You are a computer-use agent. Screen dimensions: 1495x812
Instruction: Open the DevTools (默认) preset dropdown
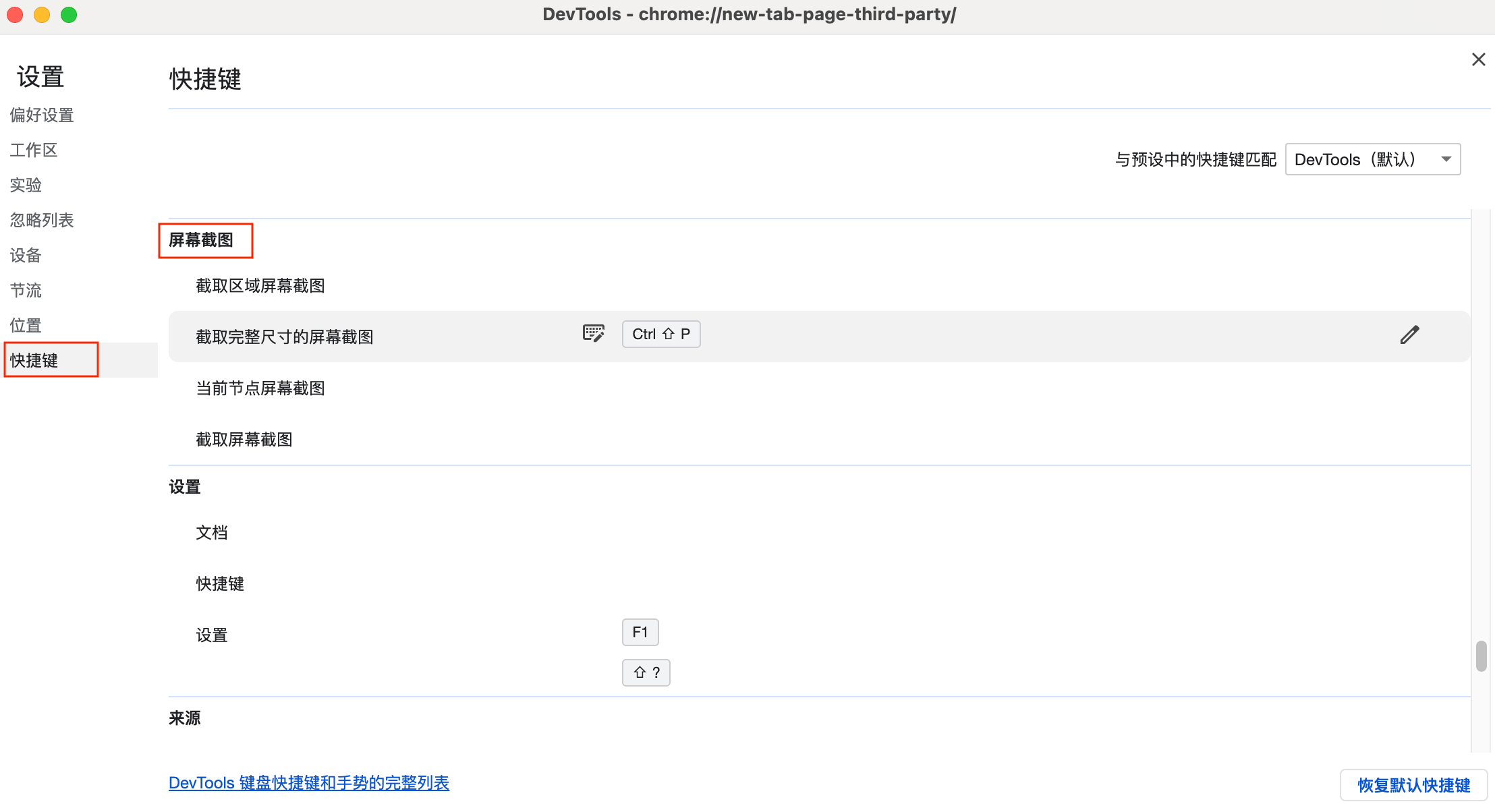[x=1372, y=160]
